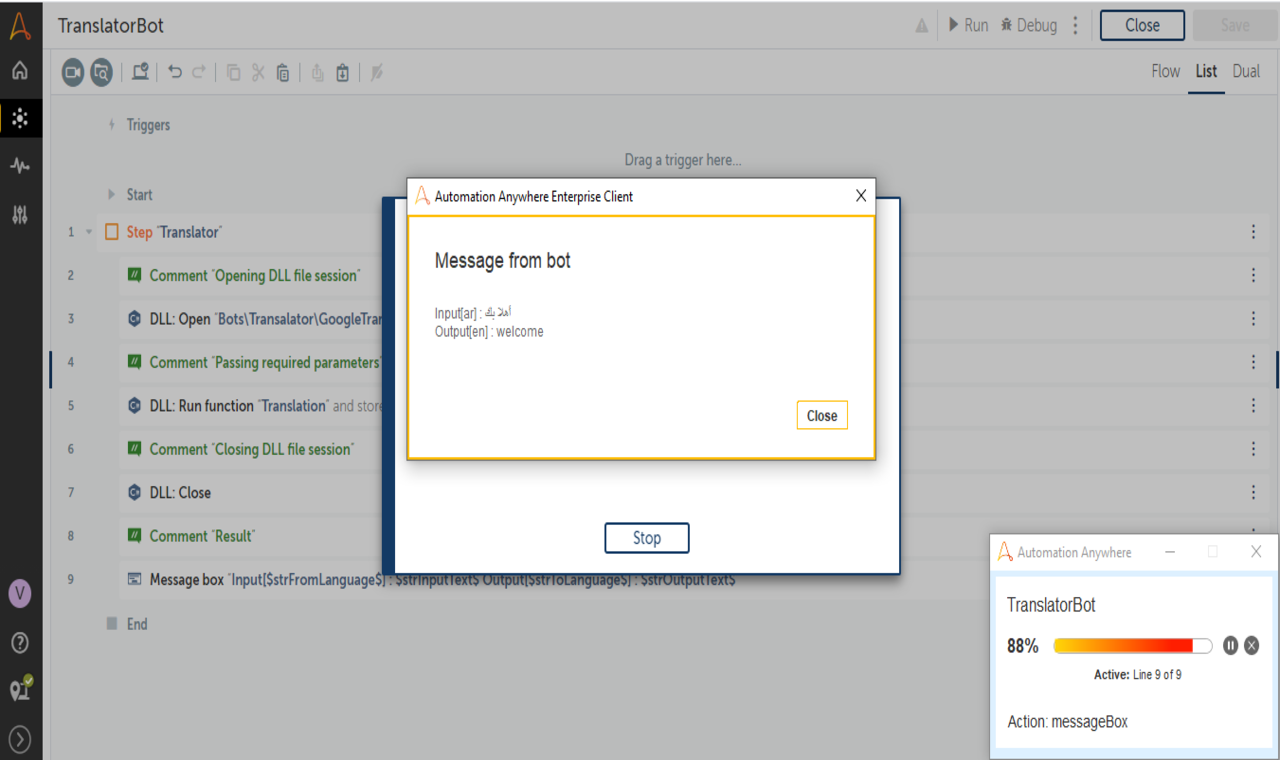Collapse the Step "Translator" arrow
The image size is (1280, 760).
tap(88, 232)
